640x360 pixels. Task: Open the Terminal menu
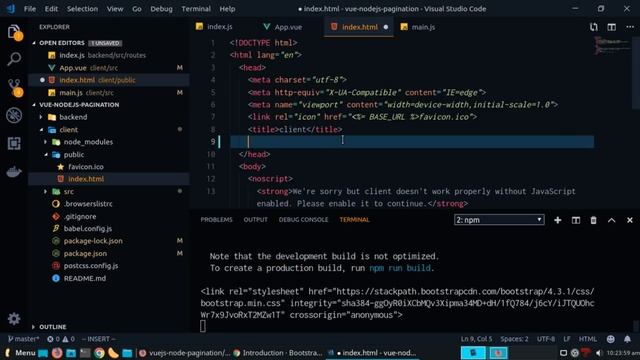point(196,9)
